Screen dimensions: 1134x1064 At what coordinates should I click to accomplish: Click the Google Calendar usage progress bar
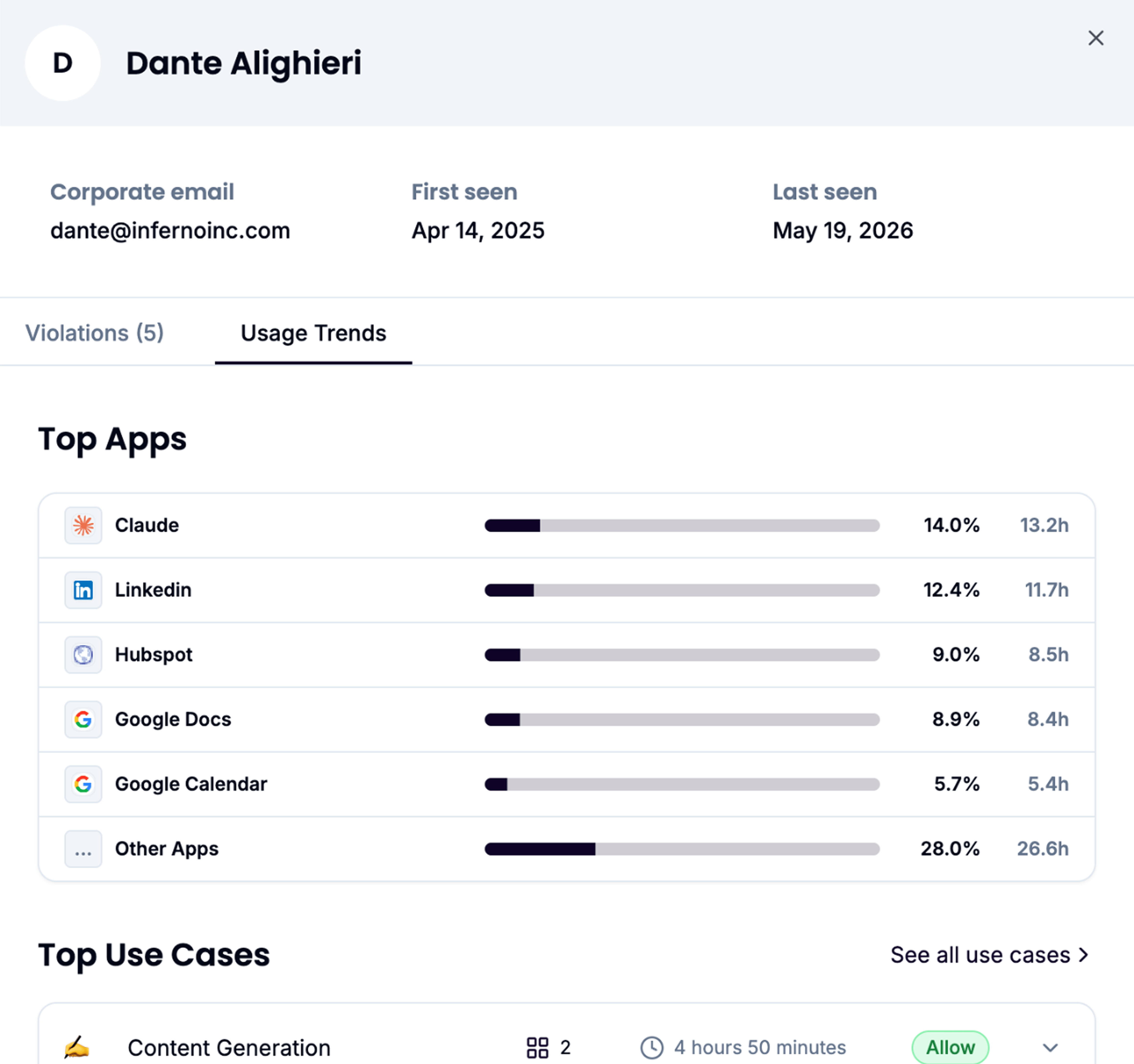682,785
